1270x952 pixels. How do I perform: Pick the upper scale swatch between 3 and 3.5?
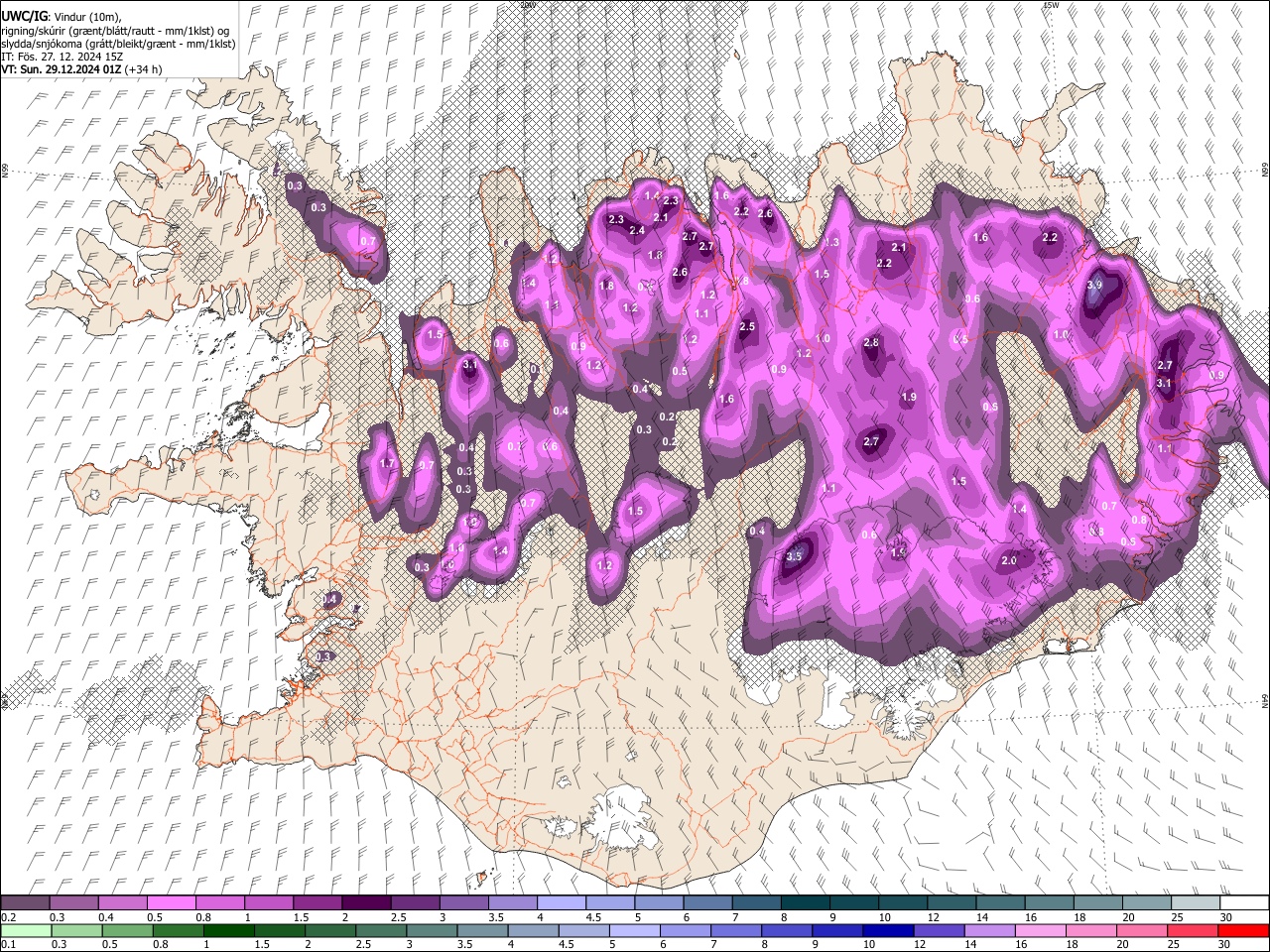pos(463,903)
